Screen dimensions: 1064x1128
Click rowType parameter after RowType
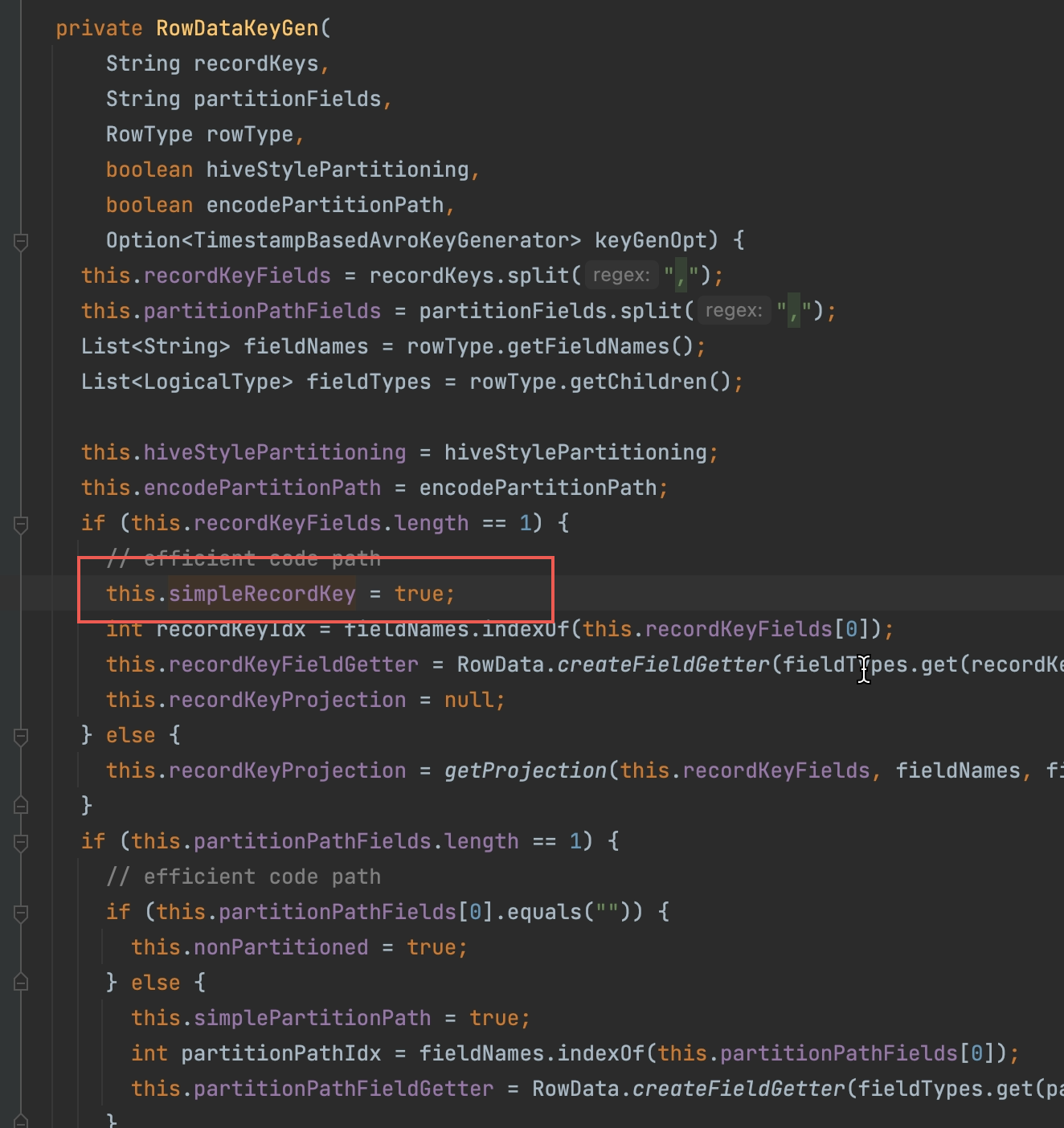coord(249,134)
